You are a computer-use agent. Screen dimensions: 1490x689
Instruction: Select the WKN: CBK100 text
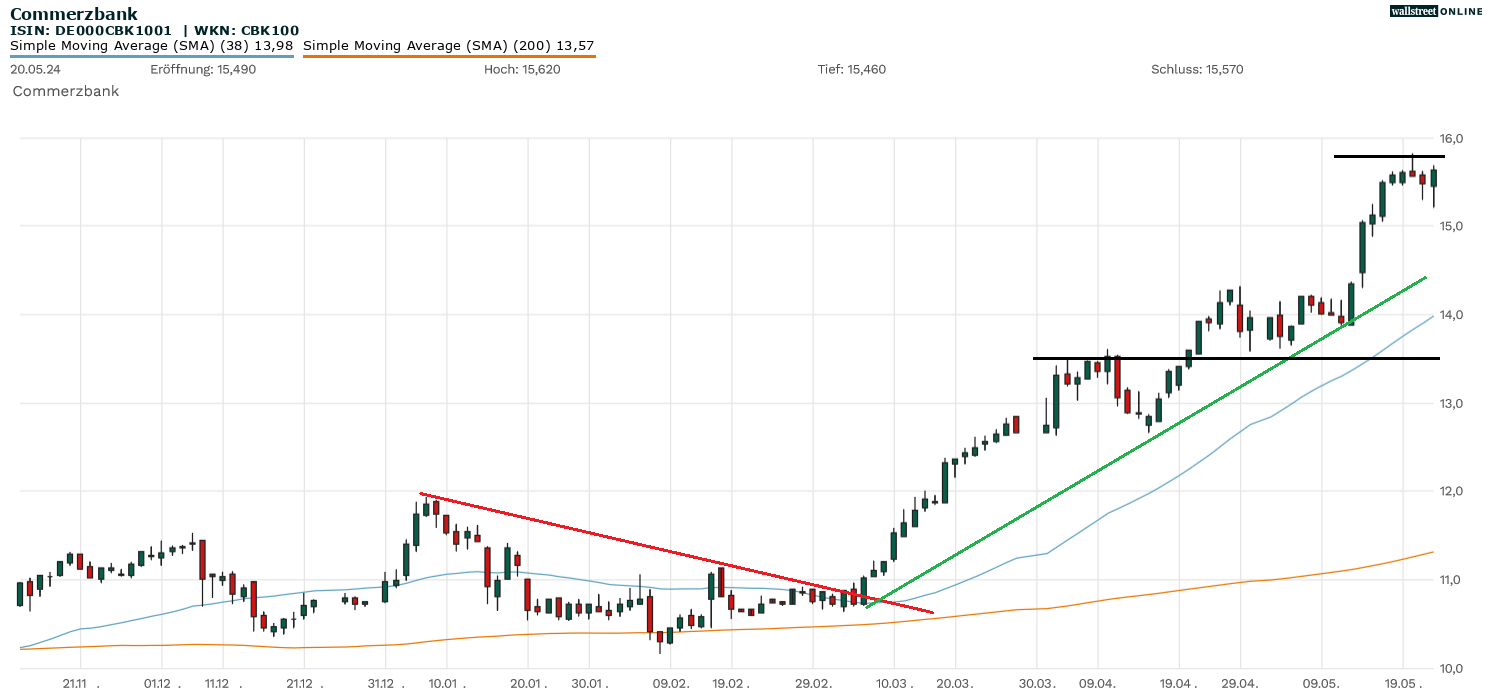246,31
